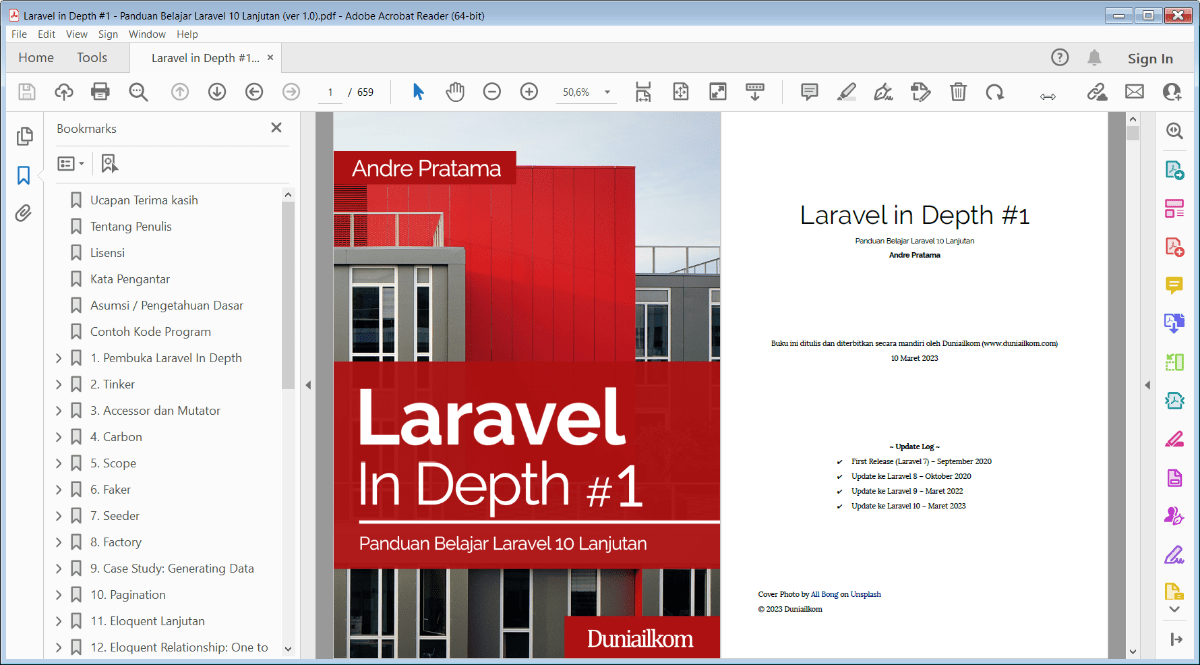The height and width of the screenshot is (665, 1200).
Task: Zoom in with the plus button
Action: coord(529,92)
